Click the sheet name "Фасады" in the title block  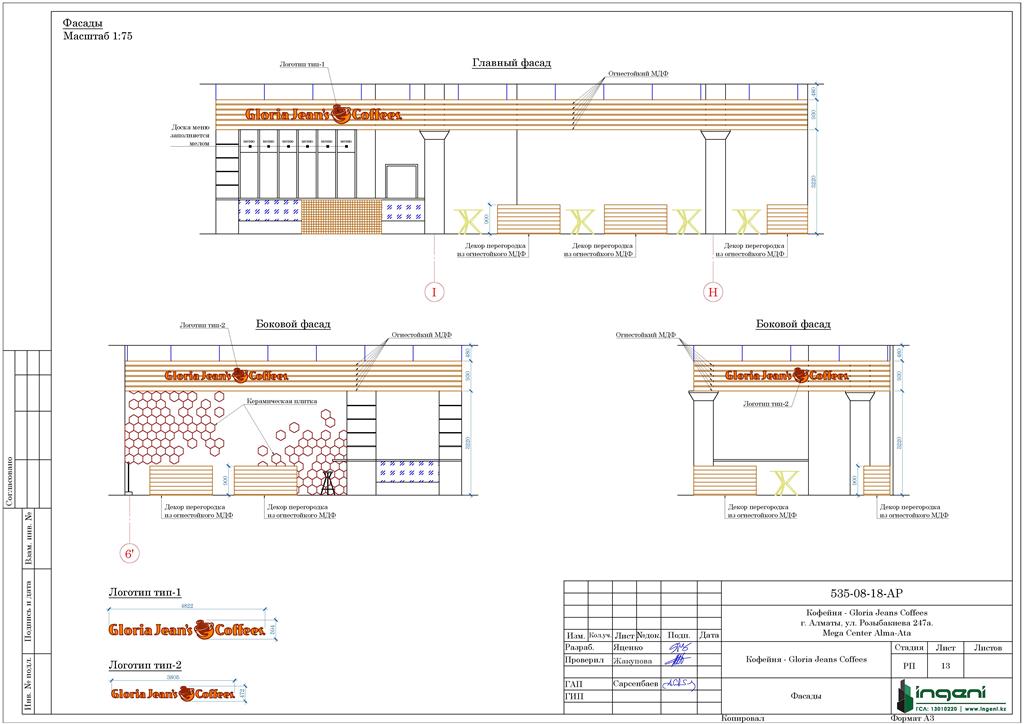(806, 697)
